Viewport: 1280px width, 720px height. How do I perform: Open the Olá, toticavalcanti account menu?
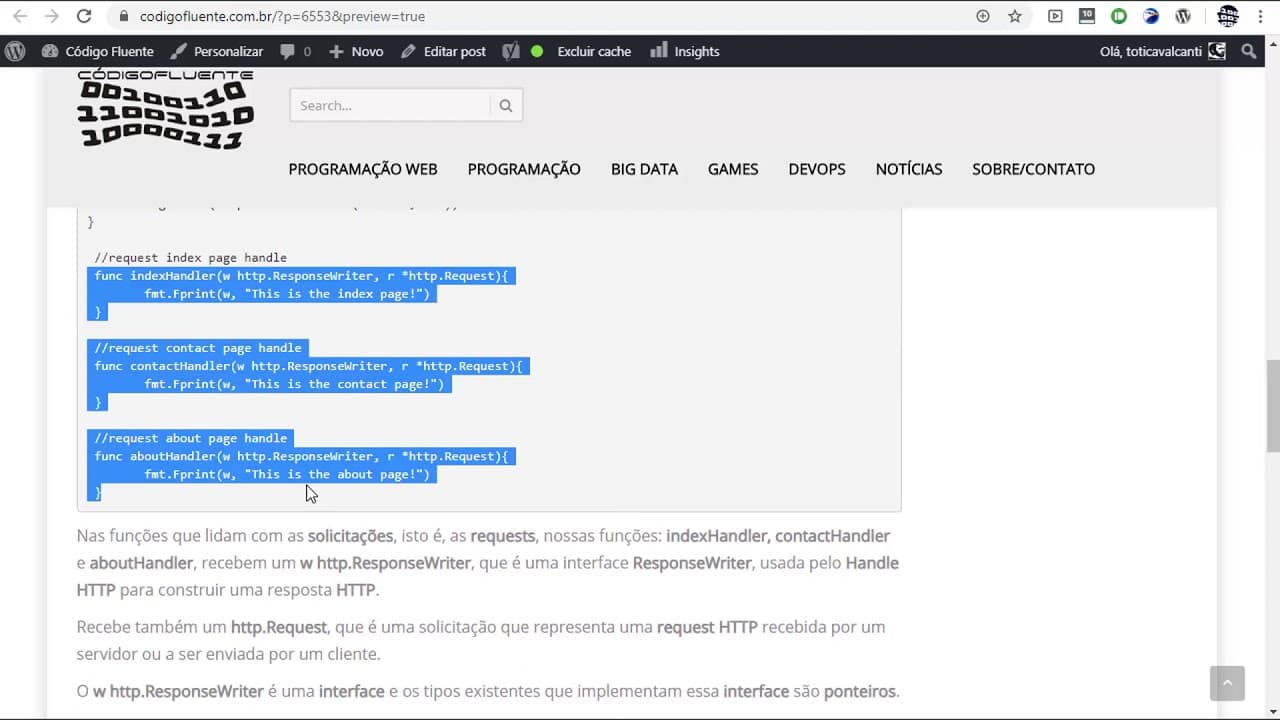(x=1162, y=51)
